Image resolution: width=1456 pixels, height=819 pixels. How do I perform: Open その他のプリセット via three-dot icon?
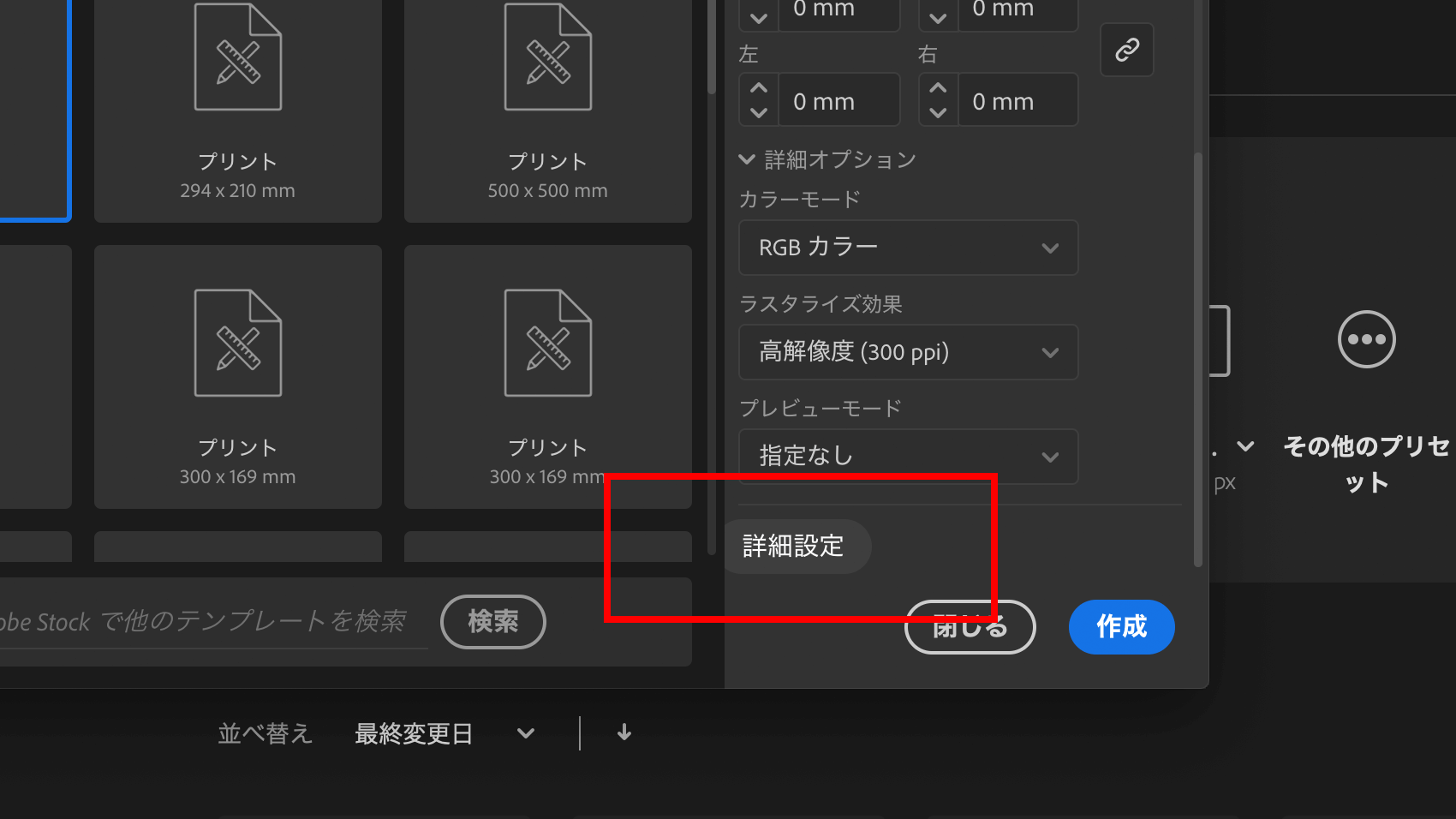pyautogui.click(x=1365, y=339)
